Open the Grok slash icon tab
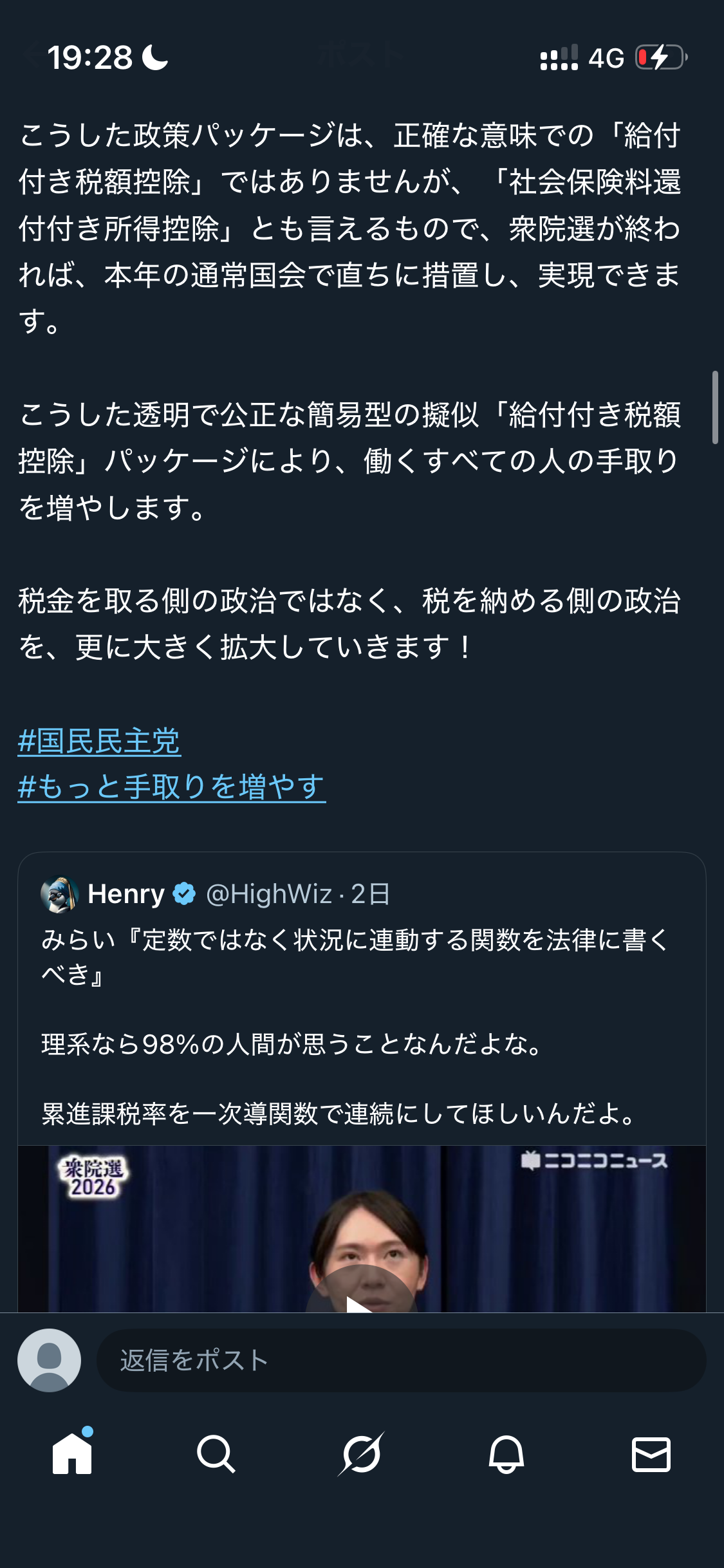This screenshot has height=1568, width=724. 361,1453
